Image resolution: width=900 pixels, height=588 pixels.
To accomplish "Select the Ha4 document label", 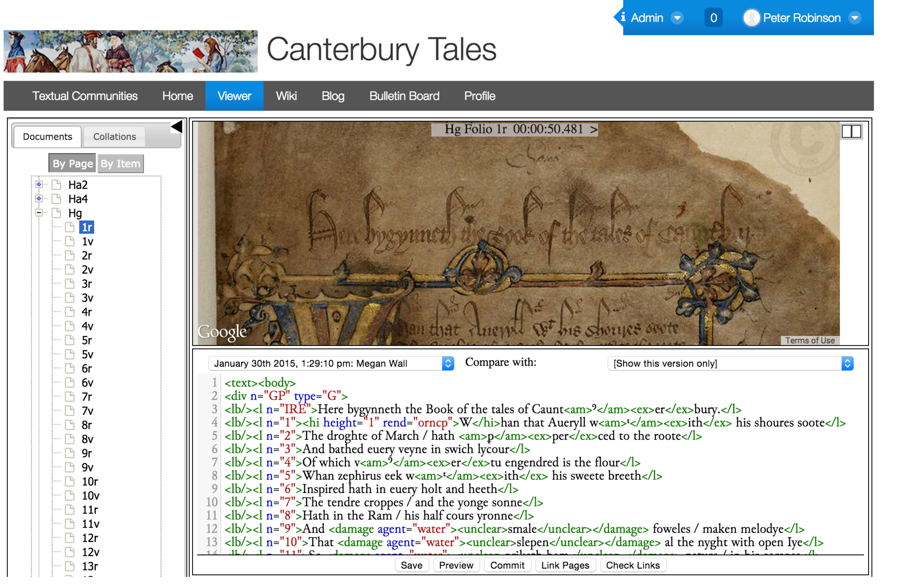I will pos(78,199).
